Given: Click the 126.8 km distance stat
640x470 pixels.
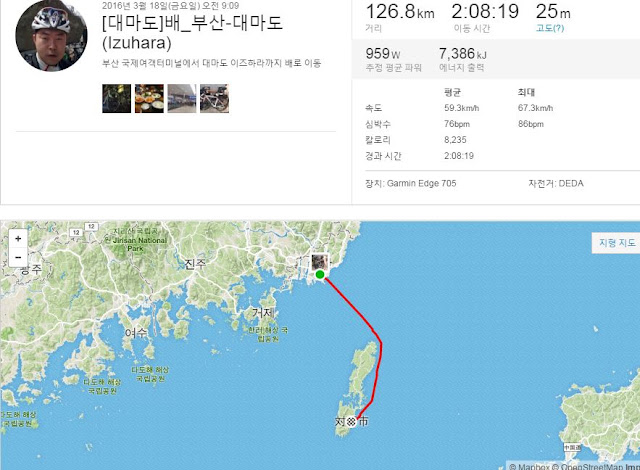Looking at the screenshot, I should click(400, 11).
